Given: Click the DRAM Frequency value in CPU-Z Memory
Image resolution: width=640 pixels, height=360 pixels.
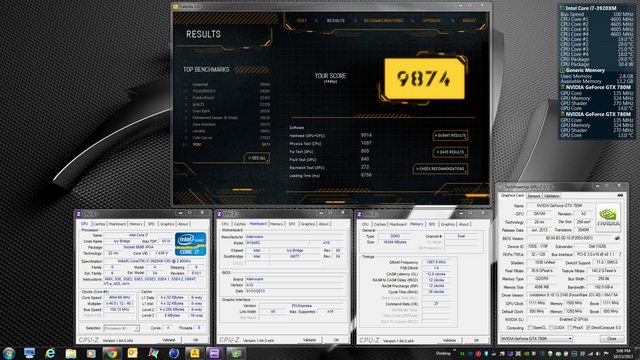Looking at the screenshot, I should (436, 262).
